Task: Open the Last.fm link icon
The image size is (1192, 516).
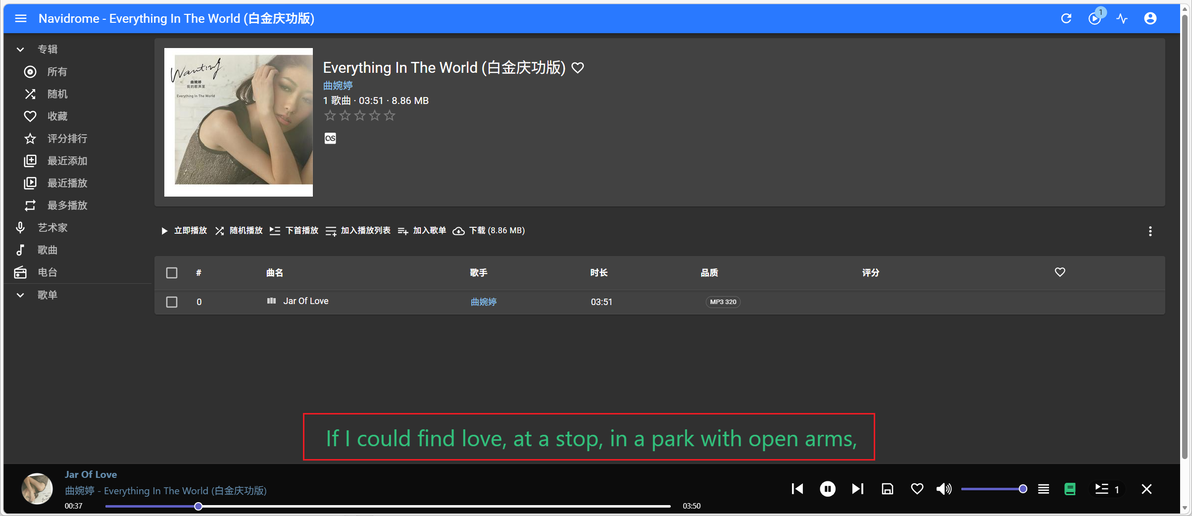Action: pos(330,138)
